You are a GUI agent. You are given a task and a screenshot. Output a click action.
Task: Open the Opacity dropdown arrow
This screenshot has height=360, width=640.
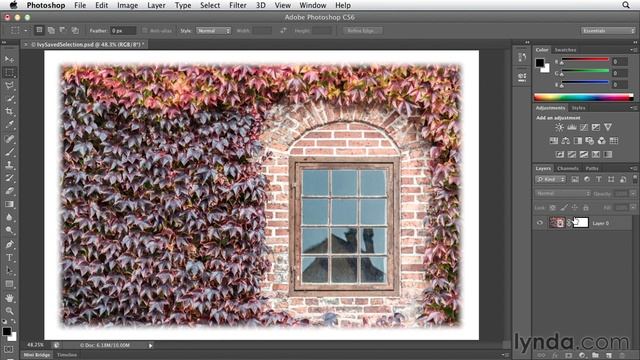633,193
